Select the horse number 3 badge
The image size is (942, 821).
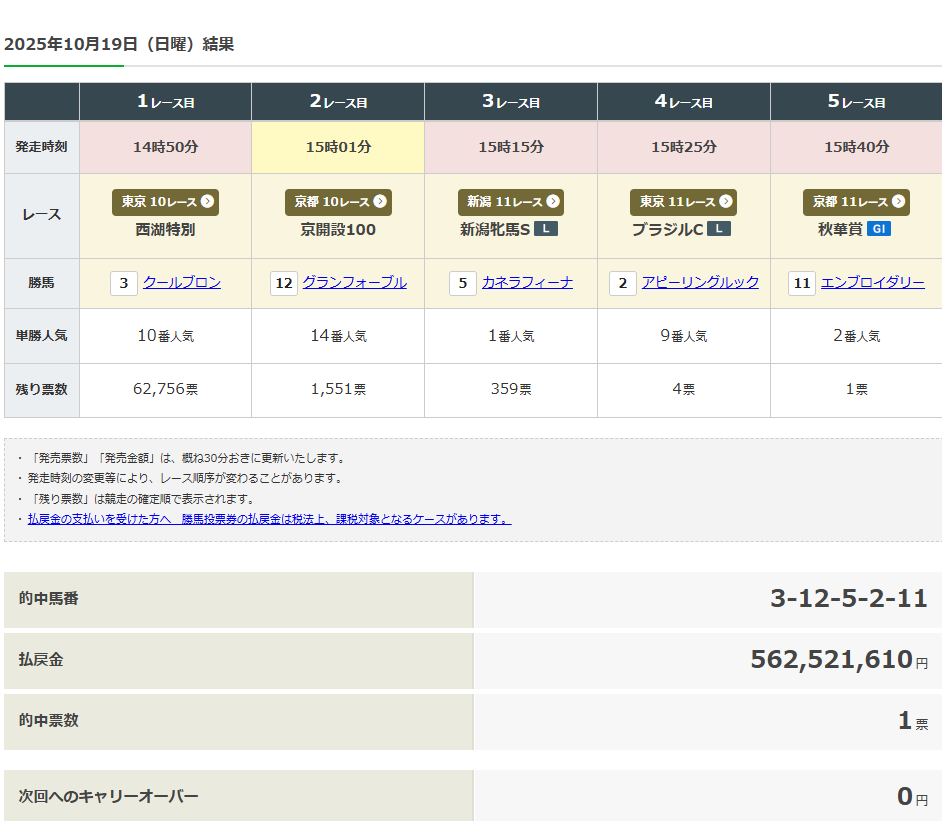click(124, 283)
